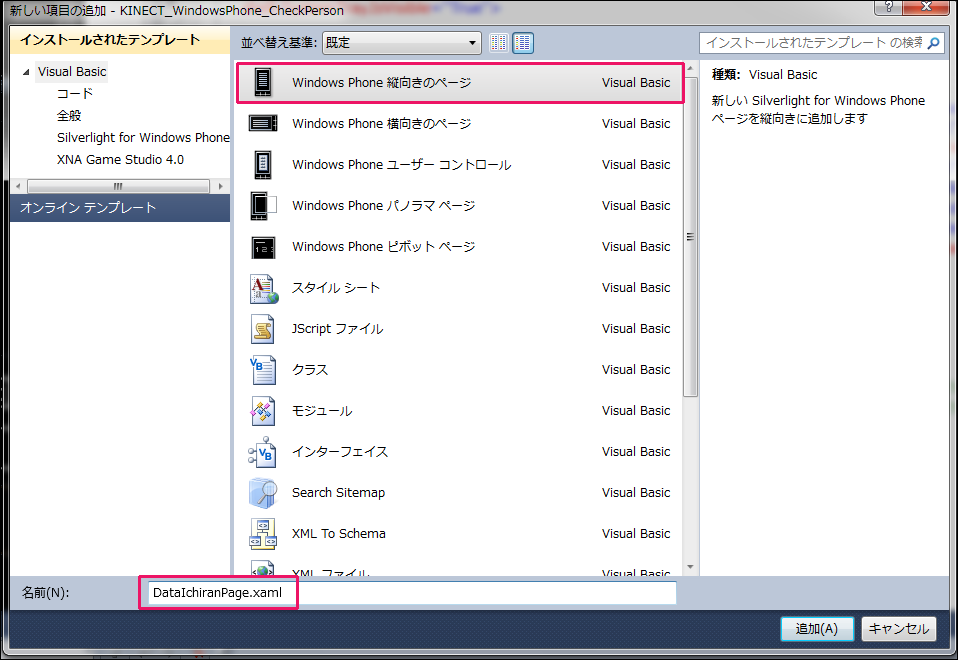Select the Windows Phone 横向きのページ label

coord(382,124)
